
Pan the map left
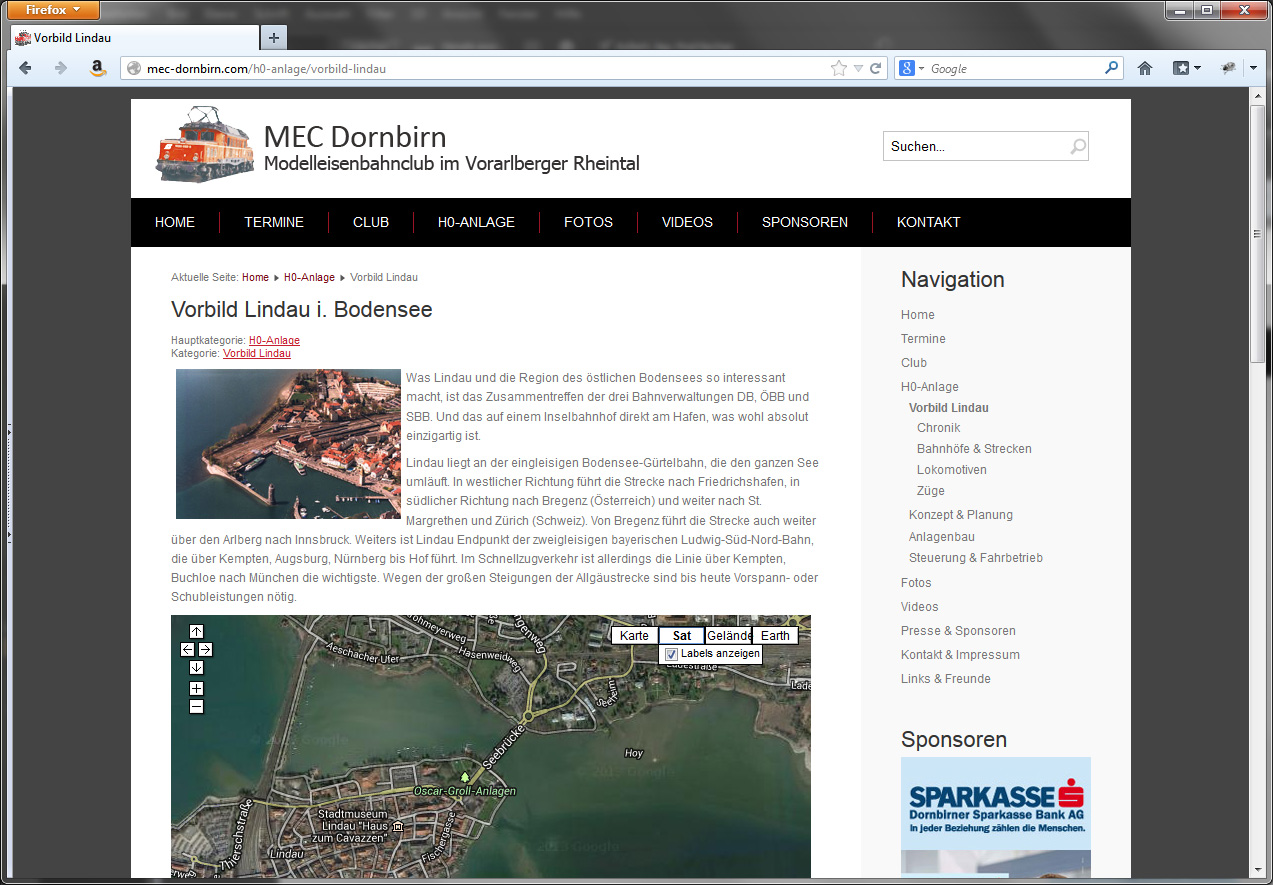187,649
